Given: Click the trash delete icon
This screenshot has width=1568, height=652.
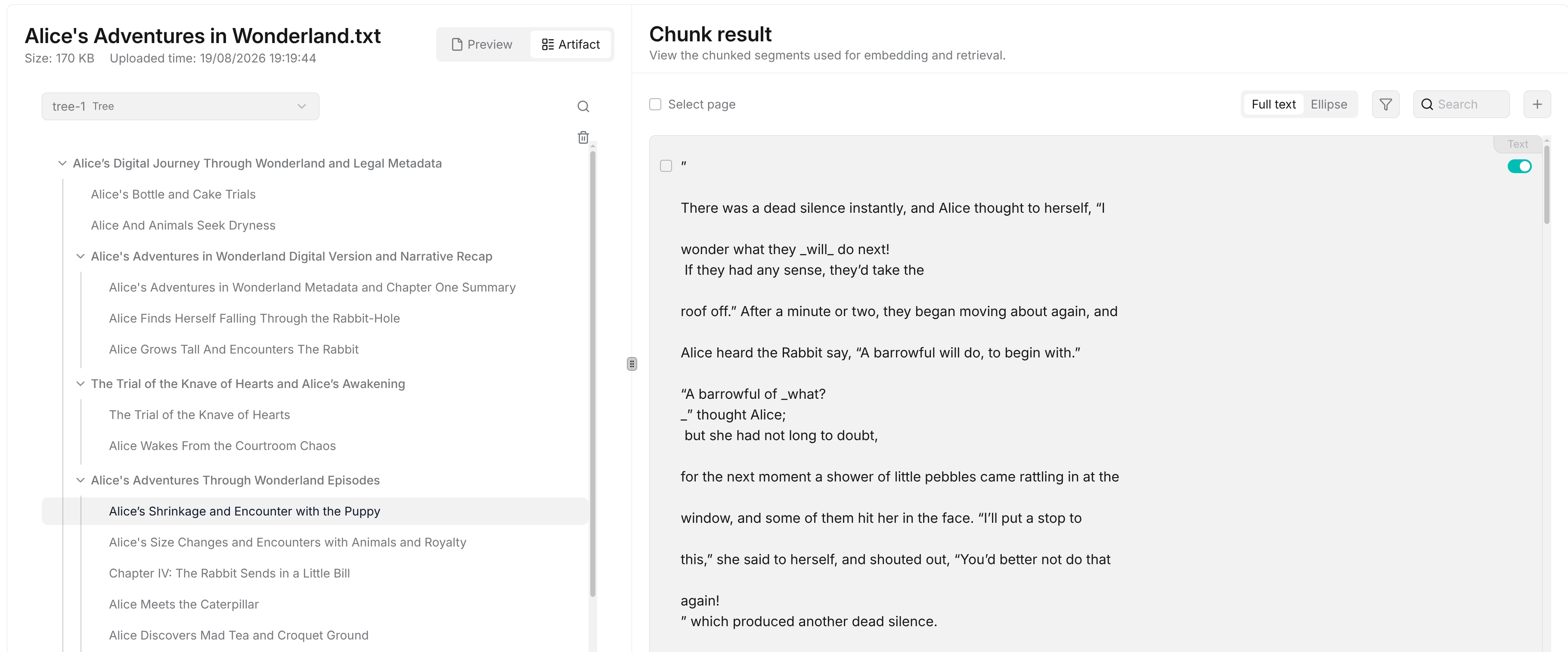Looking at the screenshot, I should pyautogui.click(x=583, y=137).
